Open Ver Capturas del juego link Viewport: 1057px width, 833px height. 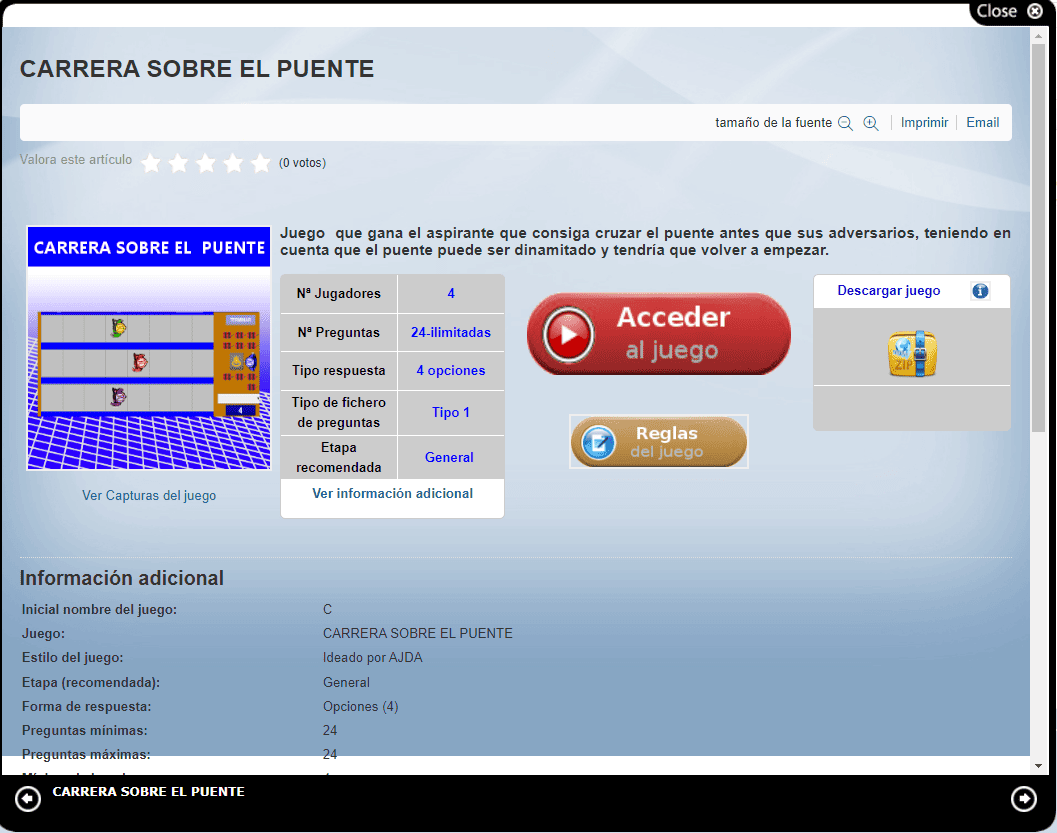pyautogui.click(x=149, y=495)
